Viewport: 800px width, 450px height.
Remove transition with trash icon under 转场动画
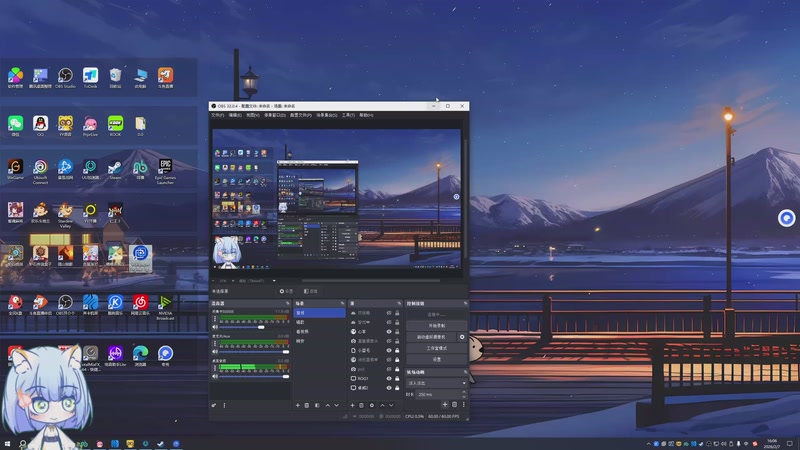click(x=455, y=405)
